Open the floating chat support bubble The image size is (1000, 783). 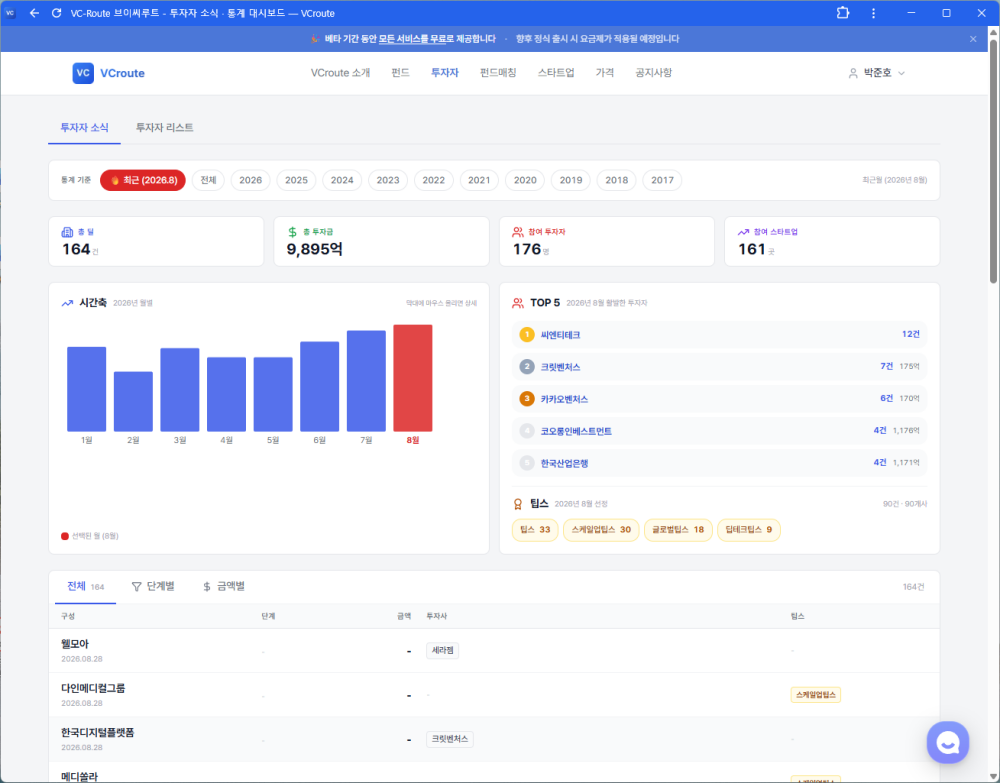(x=948, y=742)
